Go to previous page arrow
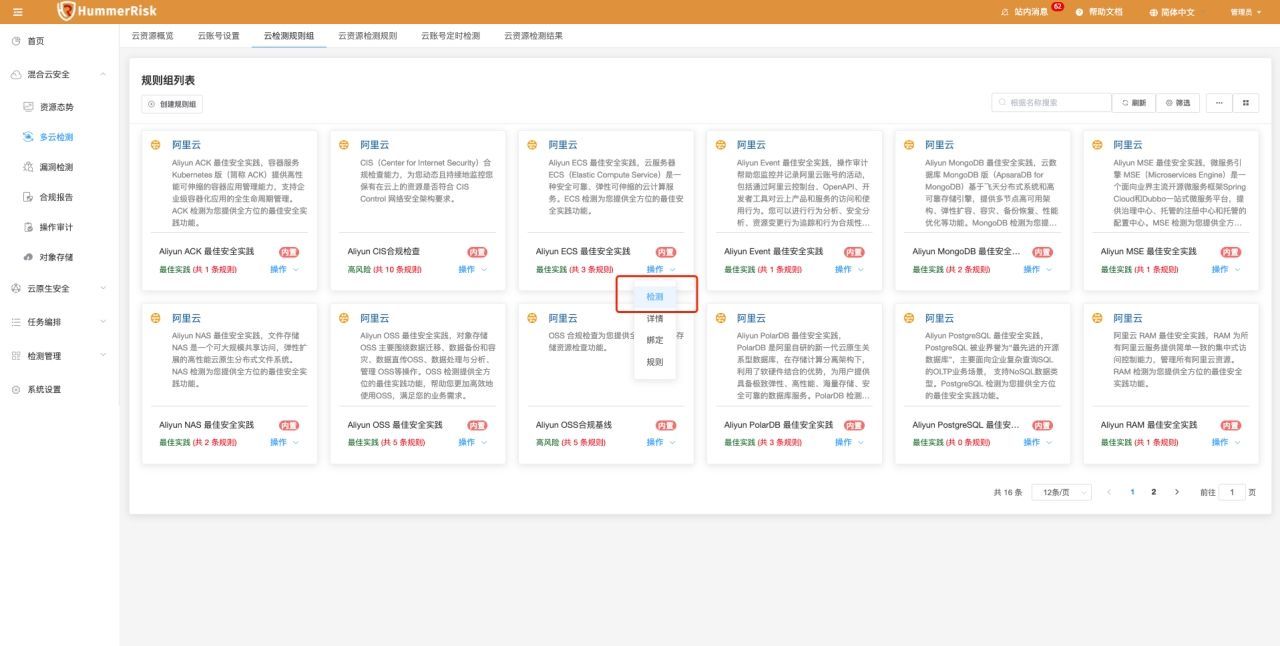This screenshot has height=646, width=1280. tap(1109, 492)
